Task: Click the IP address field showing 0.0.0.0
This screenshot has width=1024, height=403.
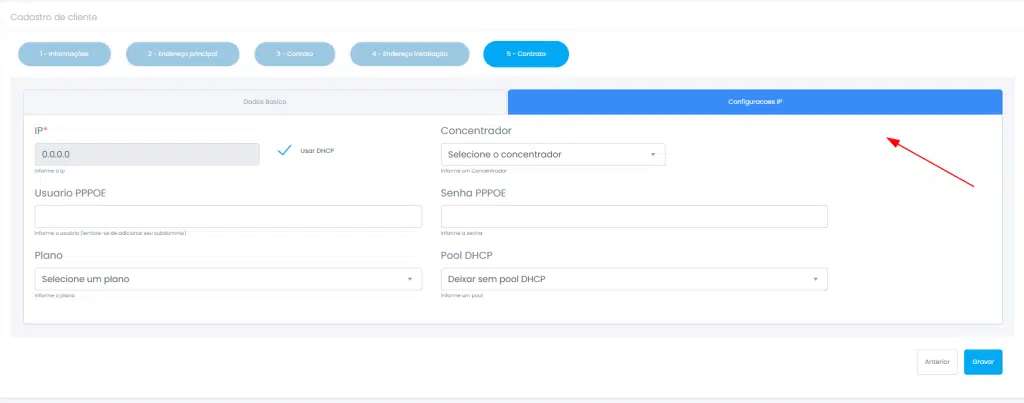Action: point(147,155)
